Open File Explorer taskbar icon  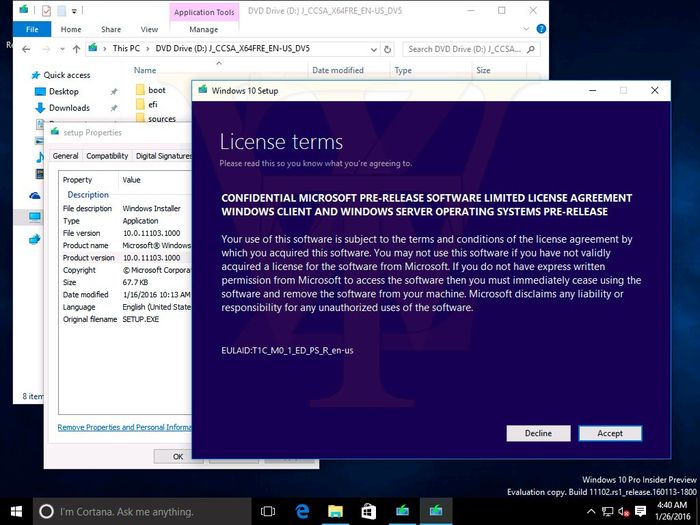(x=335, y=511)
